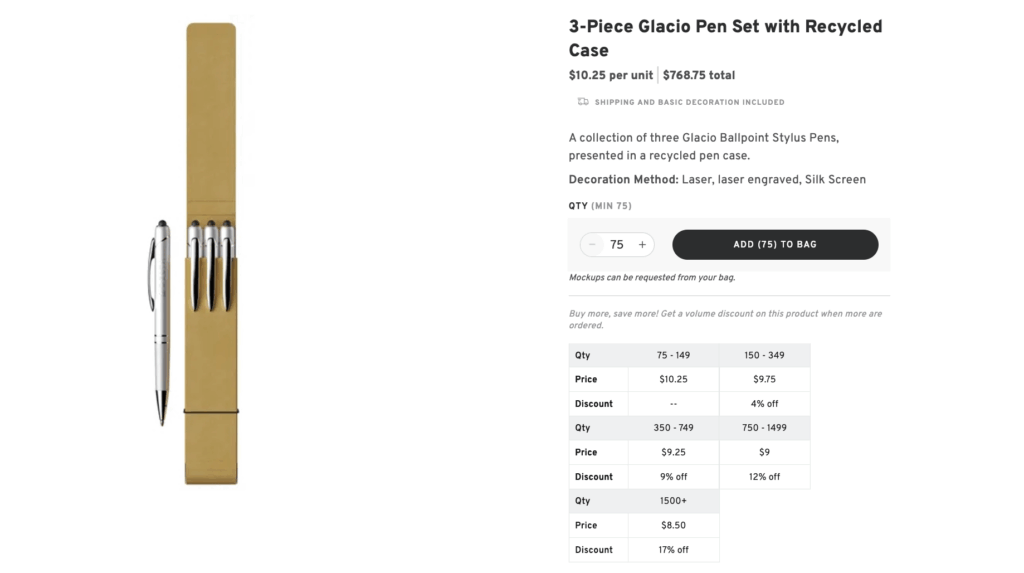This screenshot has height=573, width=1024.
Task: Increase quantity with the plus button
Action: (x=642, y=245)
